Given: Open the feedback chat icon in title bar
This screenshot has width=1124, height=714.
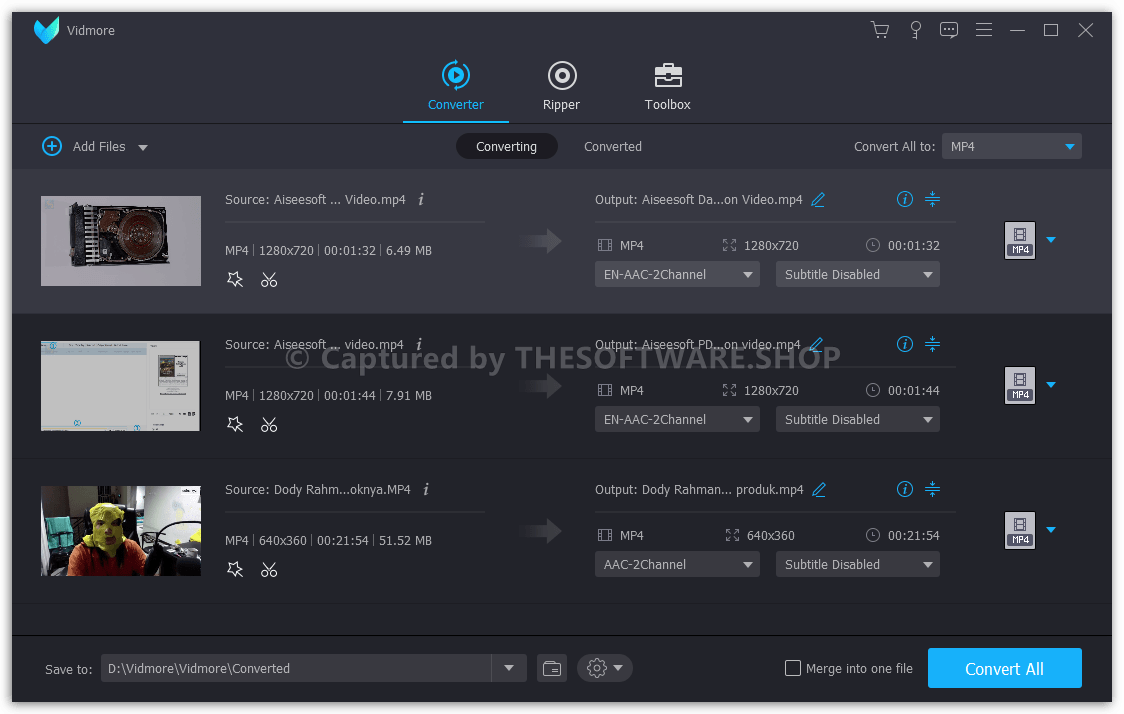Looking at the screenshot, I should click(x=948, y=30).
